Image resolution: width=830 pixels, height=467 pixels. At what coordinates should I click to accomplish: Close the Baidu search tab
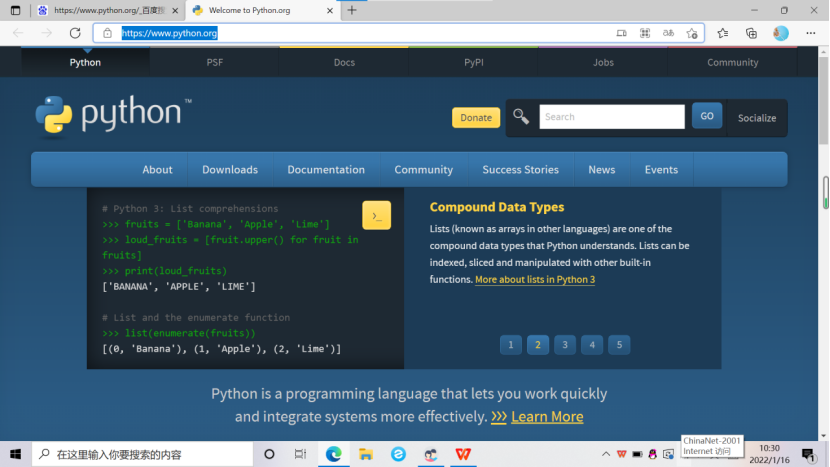click(x=175, y=10)
